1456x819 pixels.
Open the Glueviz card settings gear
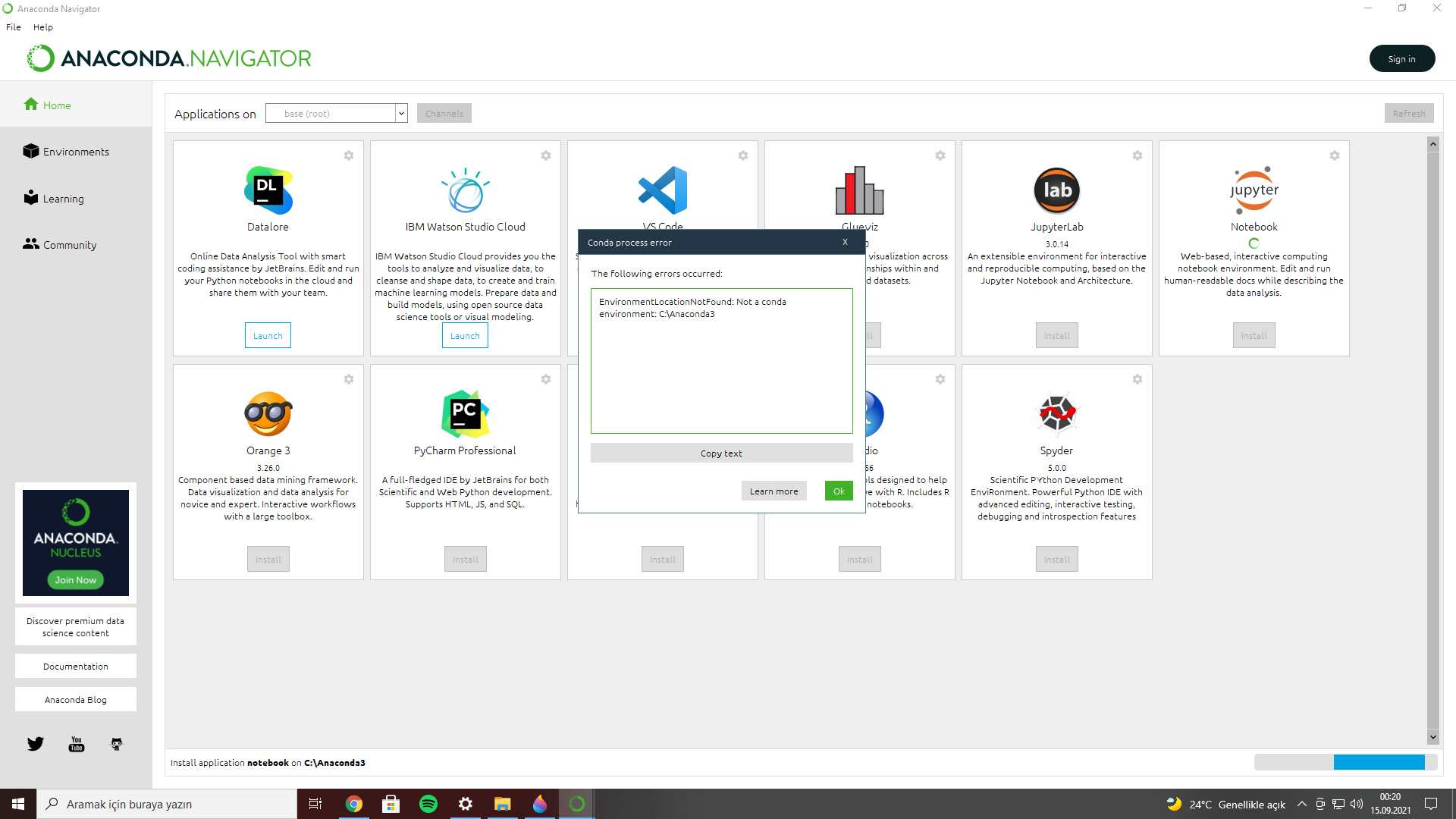pos(940,155)
